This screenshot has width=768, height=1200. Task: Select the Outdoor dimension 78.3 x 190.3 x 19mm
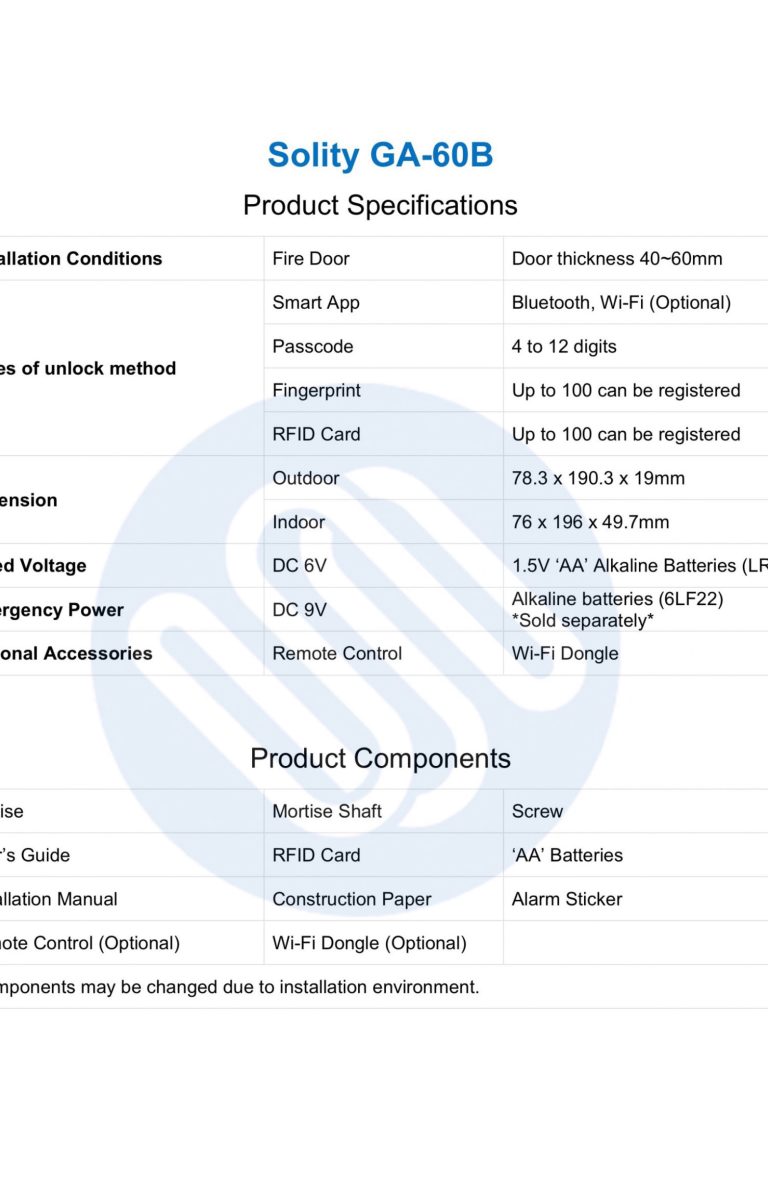(598, 478)
